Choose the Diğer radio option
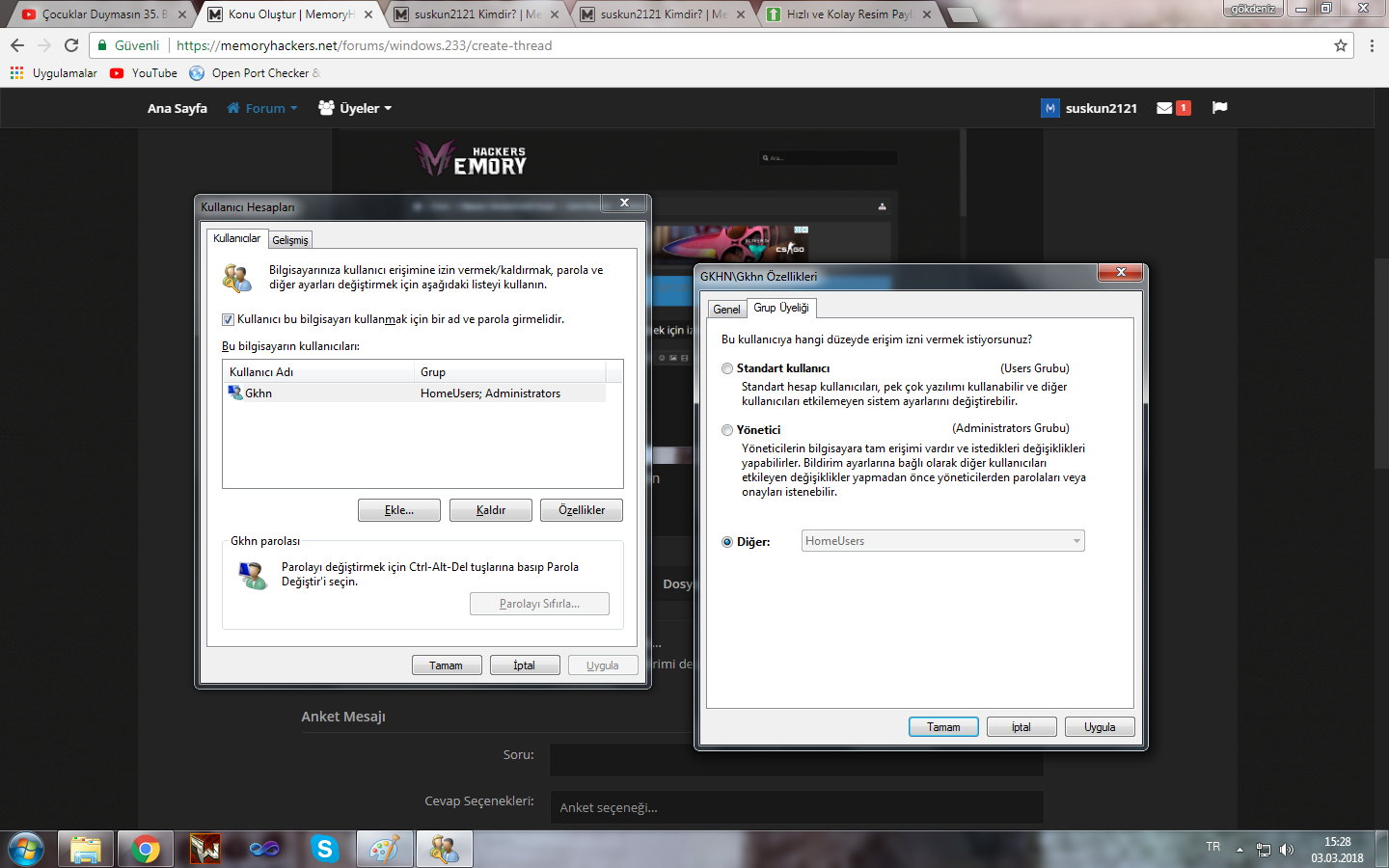 (727, 542)
